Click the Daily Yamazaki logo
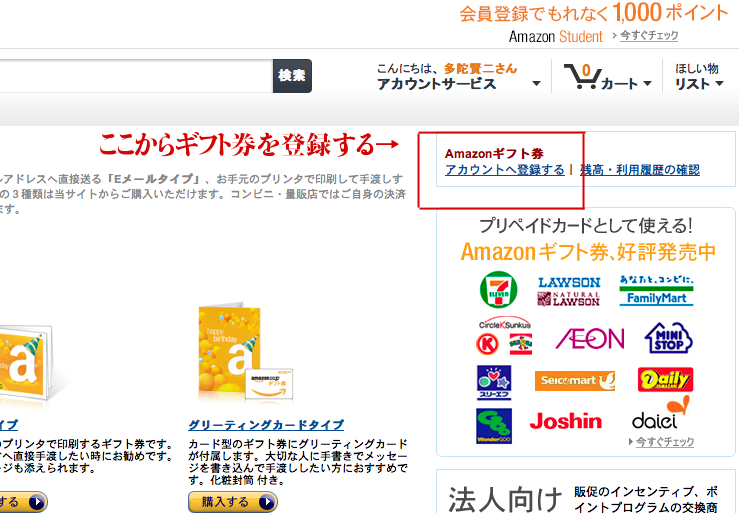739x513 pixels. click(665, 380)
